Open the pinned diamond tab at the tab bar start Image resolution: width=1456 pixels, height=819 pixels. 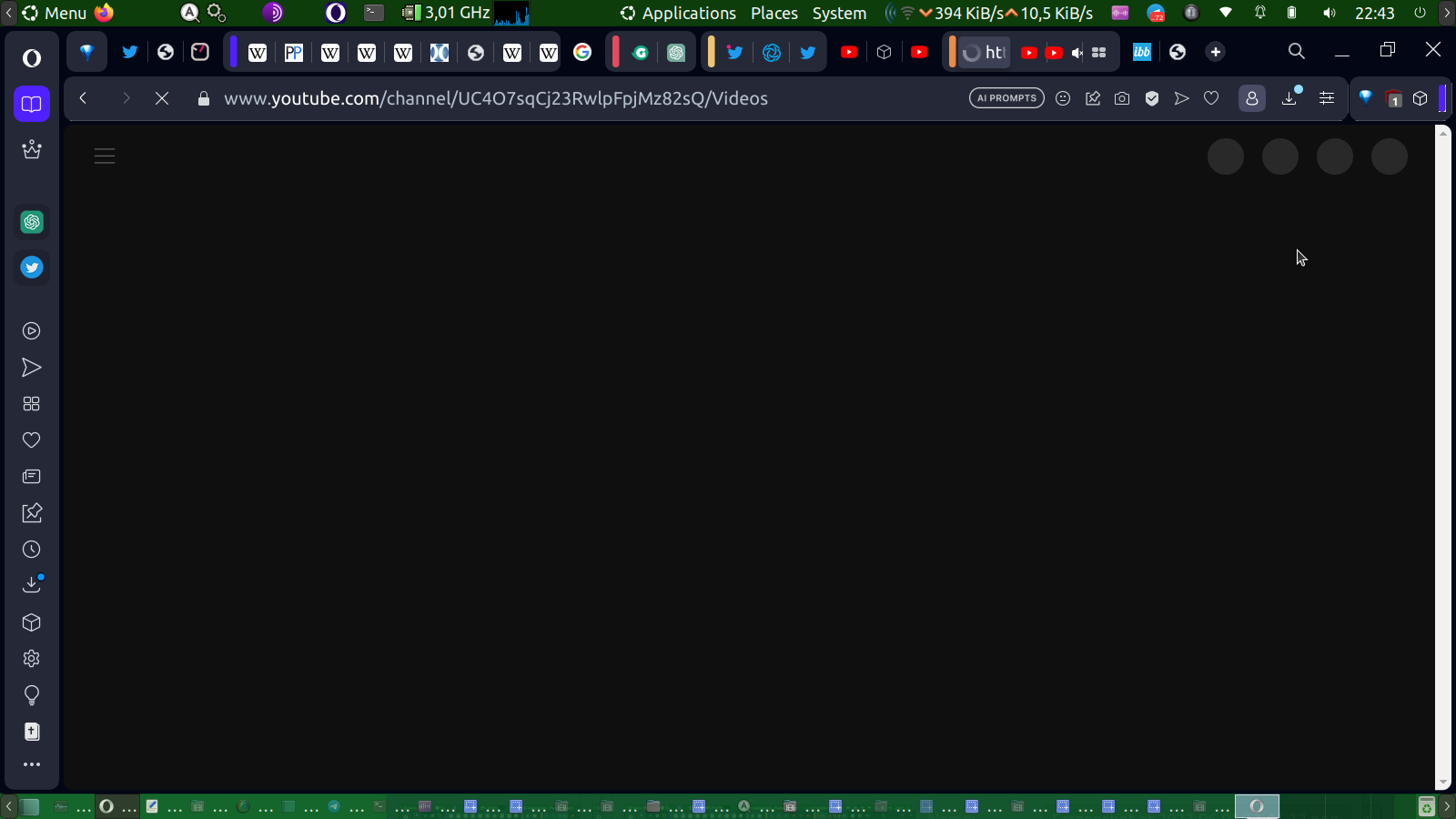[87, 52]
